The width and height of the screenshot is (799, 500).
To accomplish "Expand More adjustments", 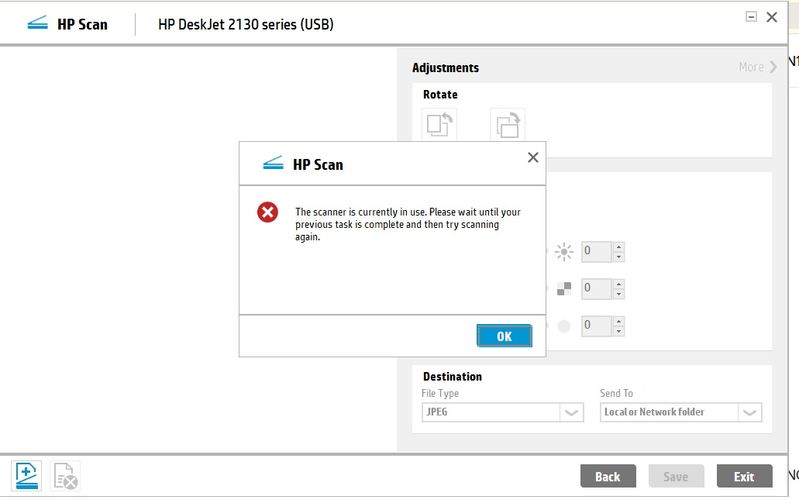I will (x=758, y=67).
